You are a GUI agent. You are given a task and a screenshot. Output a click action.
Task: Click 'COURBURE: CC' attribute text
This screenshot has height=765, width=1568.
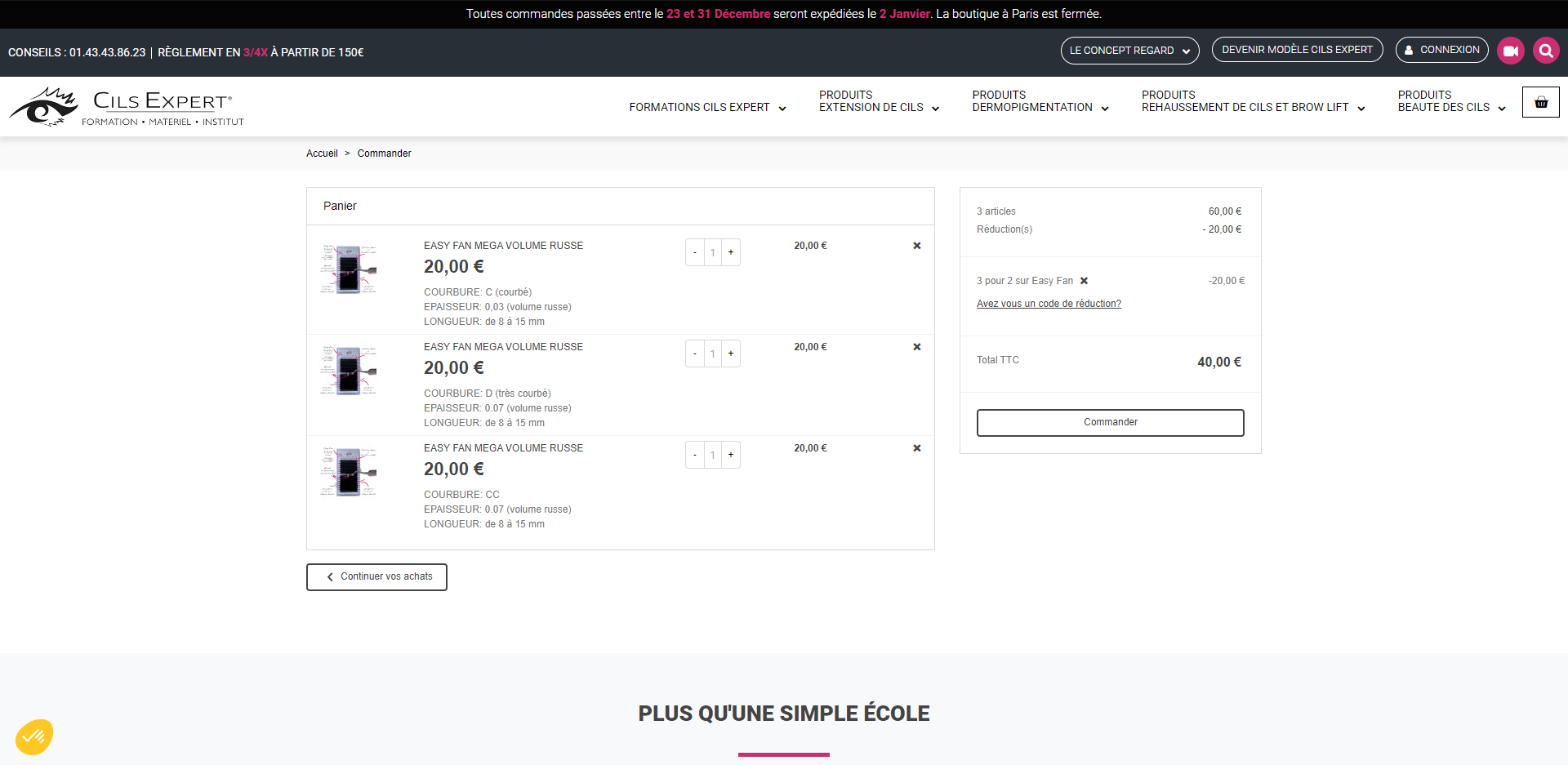coord(461,495)
